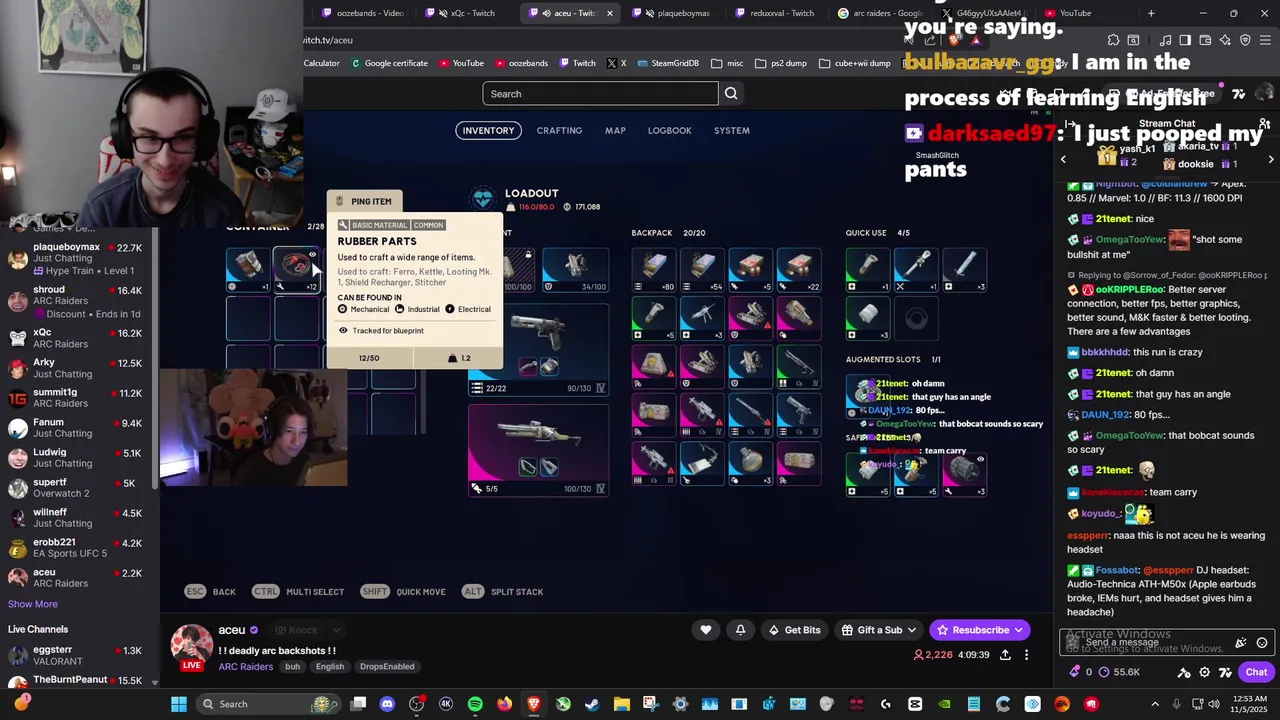Expand the Resubscribe dropdown arrow
The width and height of the screenshot is (1280, 720).
coord(1019,630)
